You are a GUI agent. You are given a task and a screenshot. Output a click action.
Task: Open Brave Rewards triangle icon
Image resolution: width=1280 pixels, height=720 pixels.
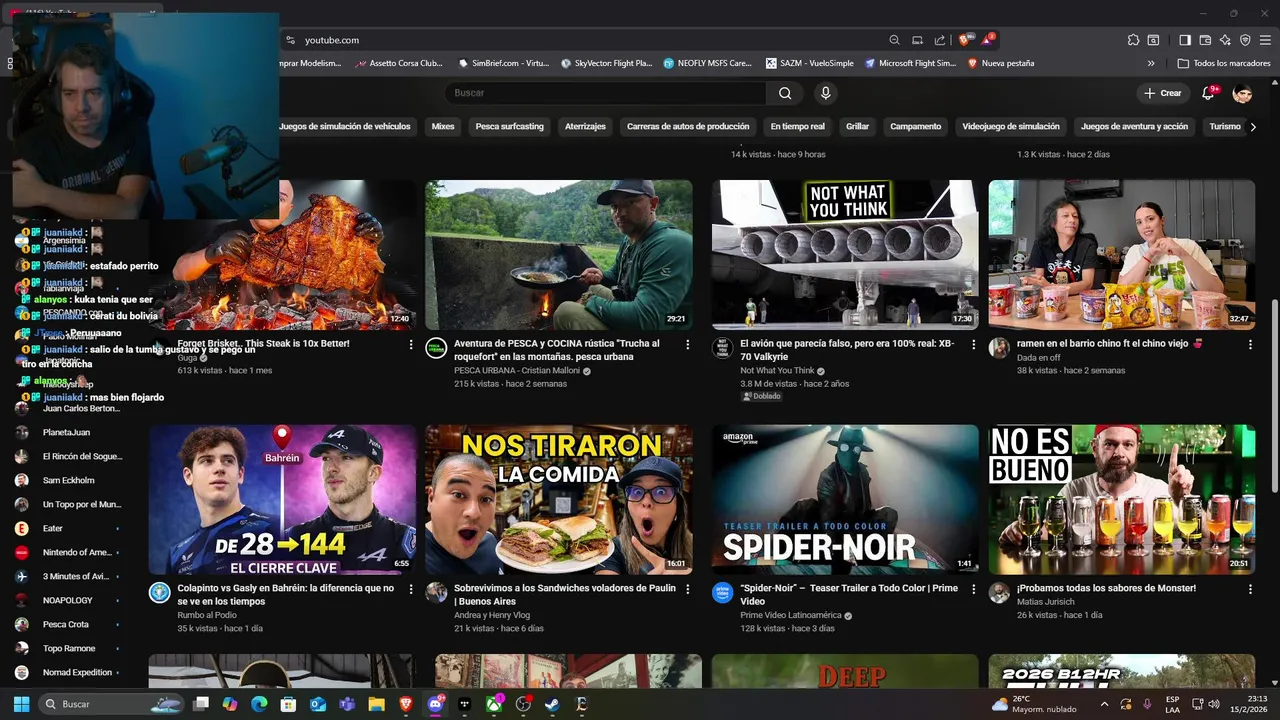987,40
